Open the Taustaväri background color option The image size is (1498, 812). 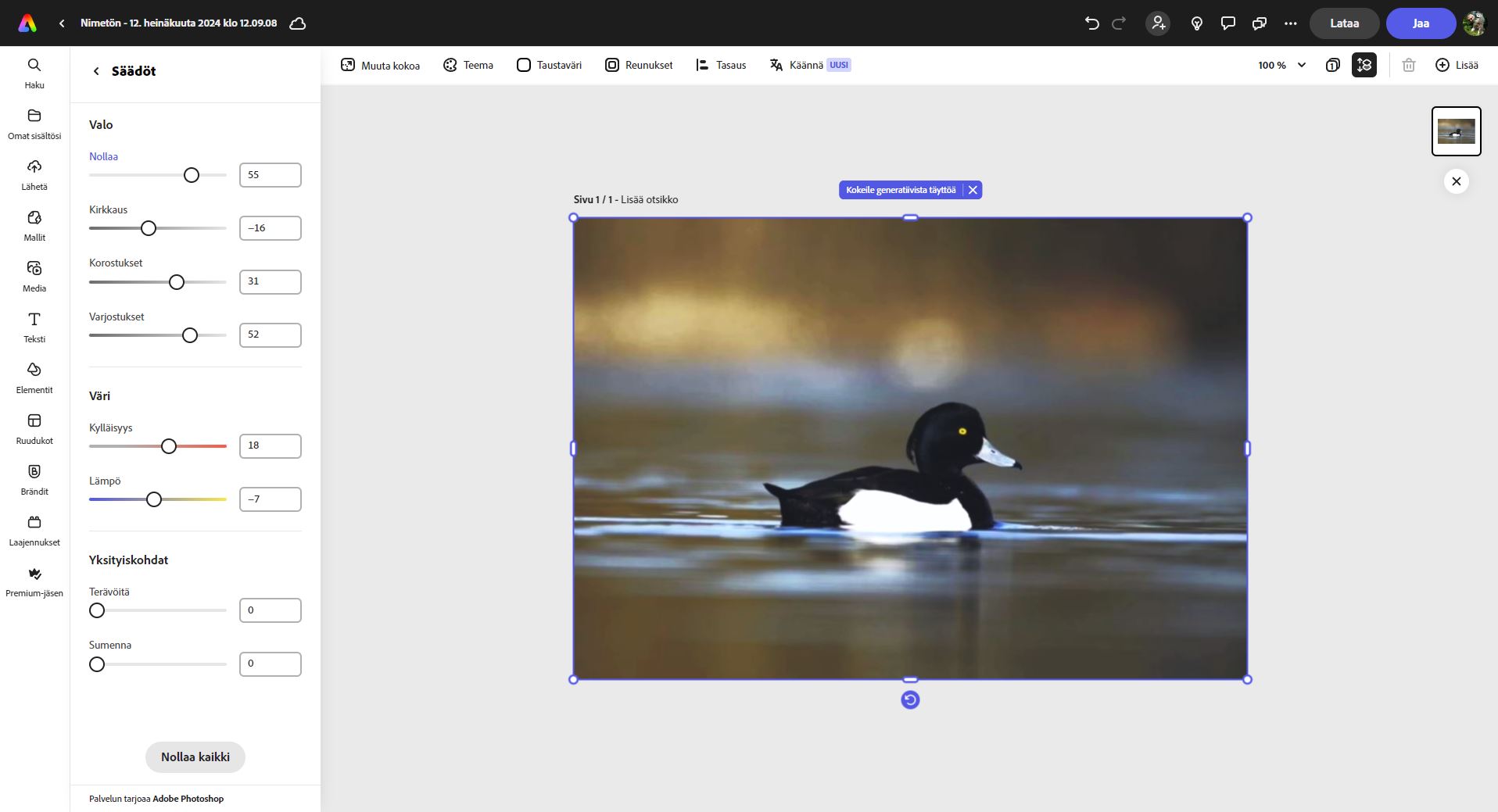pos(549,65)
